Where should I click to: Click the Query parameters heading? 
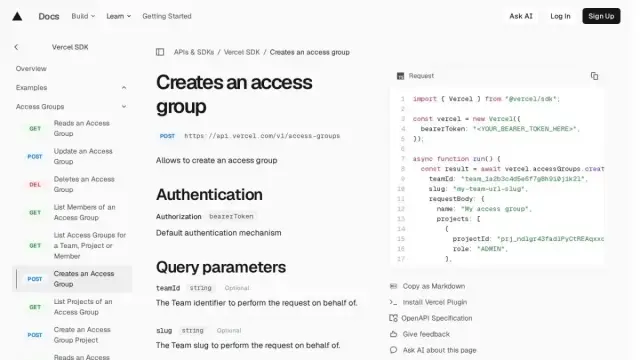(x=221, y=267)
